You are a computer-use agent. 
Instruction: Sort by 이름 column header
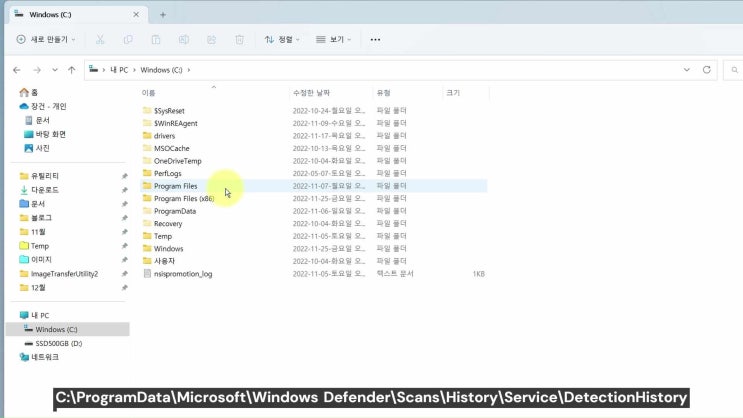pos(148,93)
